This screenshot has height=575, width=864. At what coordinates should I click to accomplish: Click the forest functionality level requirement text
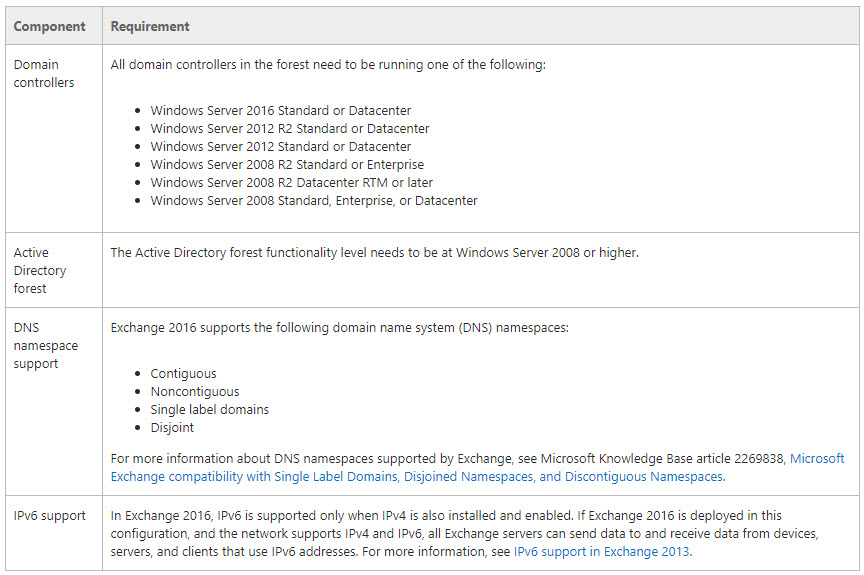pos(375,253)
